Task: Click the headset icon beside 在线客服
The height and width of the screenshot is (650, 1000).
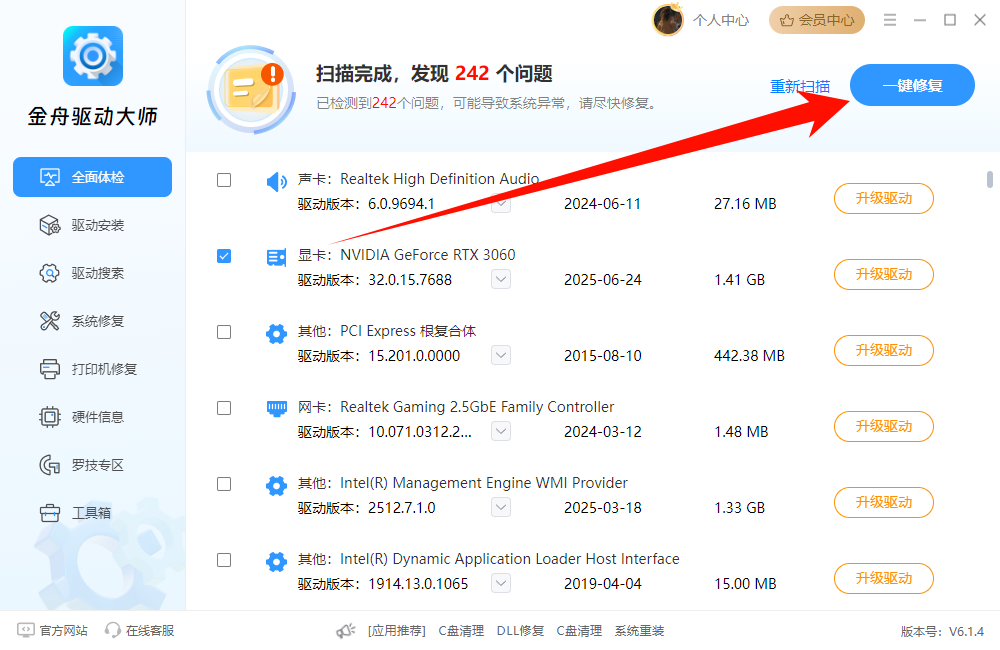Action: pos(113,630)
